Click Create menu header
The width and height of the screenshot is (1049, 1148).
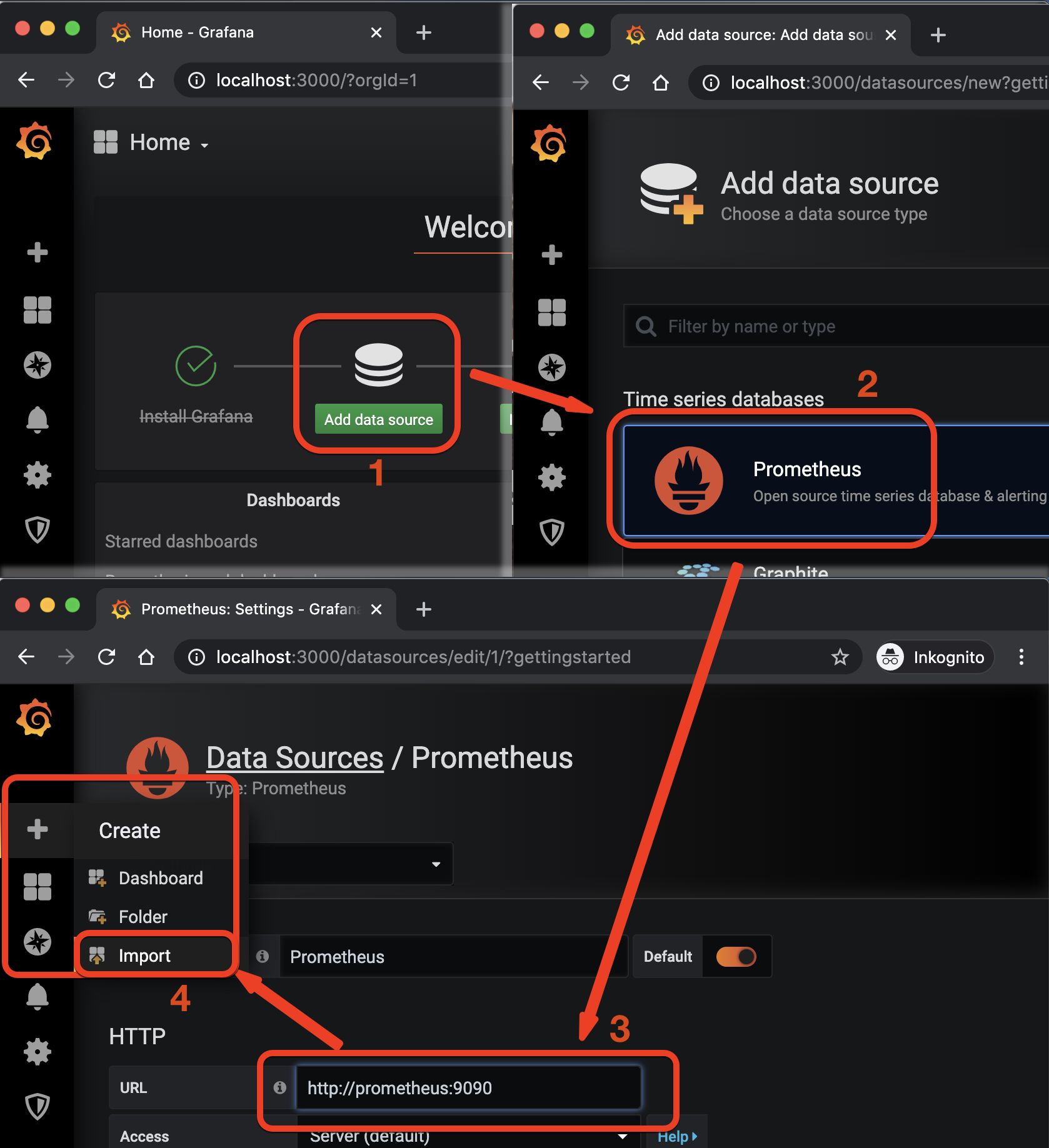point(129,831)
